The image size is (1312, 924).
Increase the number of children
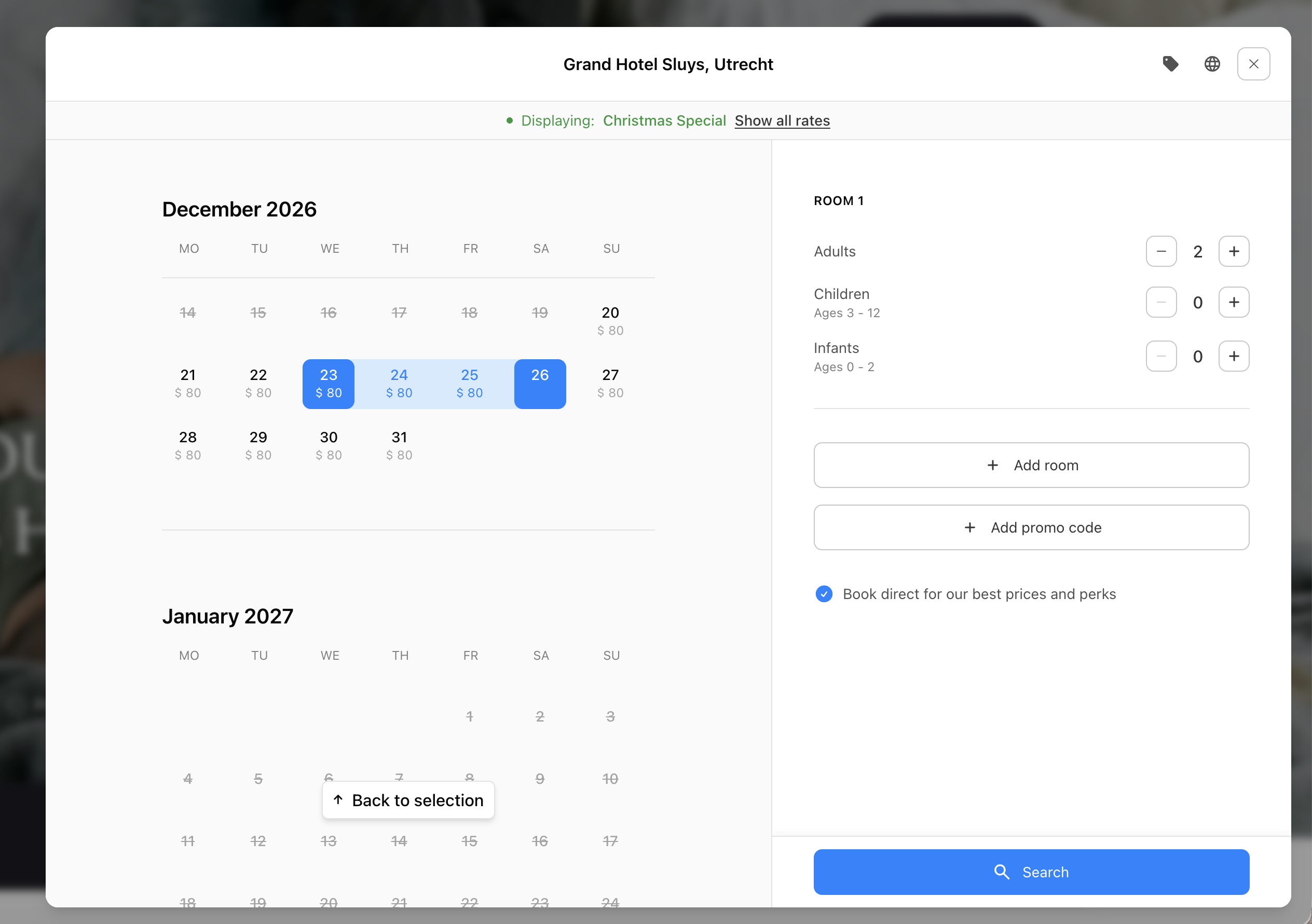tap(1234, 302)
